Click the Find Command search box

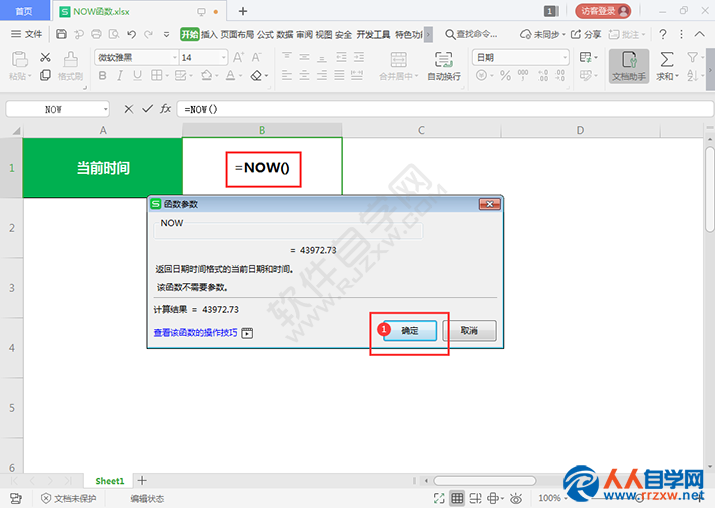[471, 34]
